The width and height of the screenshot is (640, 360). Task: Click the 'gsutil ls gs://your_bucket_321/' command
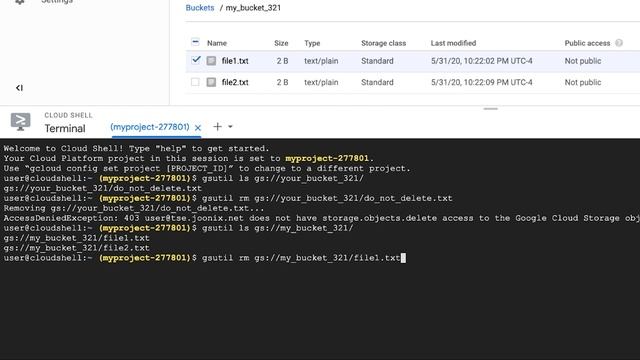click(x=283, y=178)
